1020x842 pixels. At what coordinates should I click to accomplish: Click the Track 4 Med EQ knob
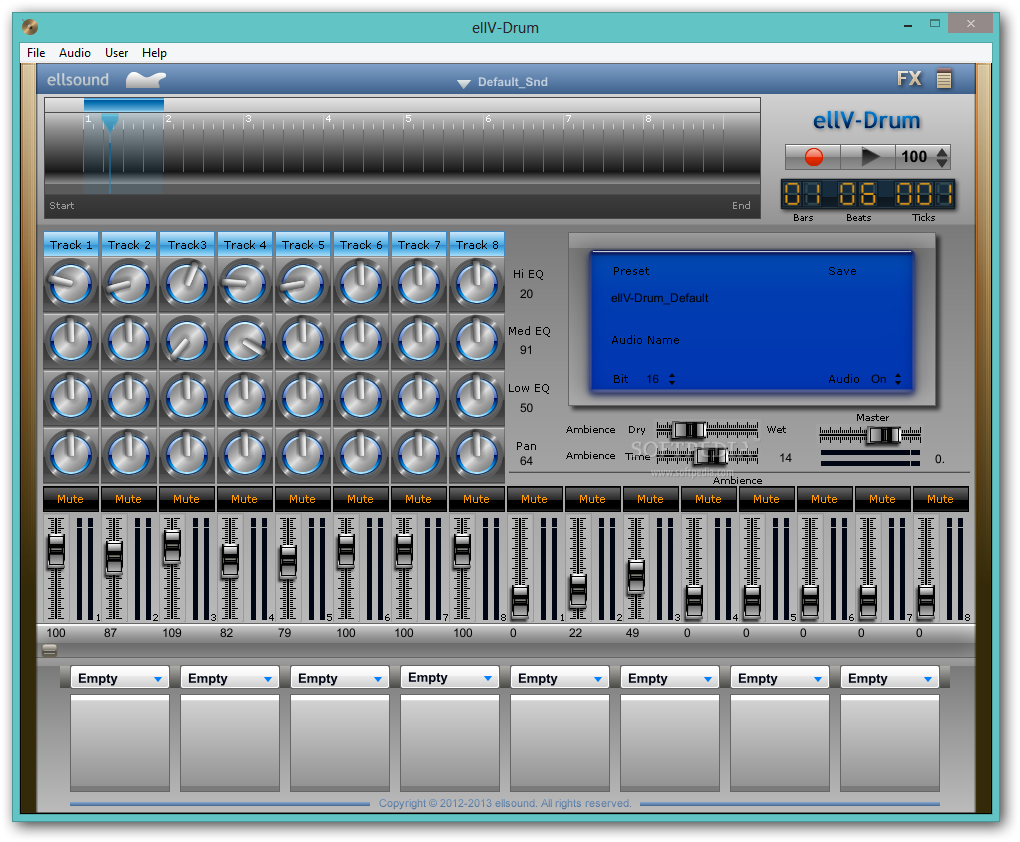click(x=245, y=340)
